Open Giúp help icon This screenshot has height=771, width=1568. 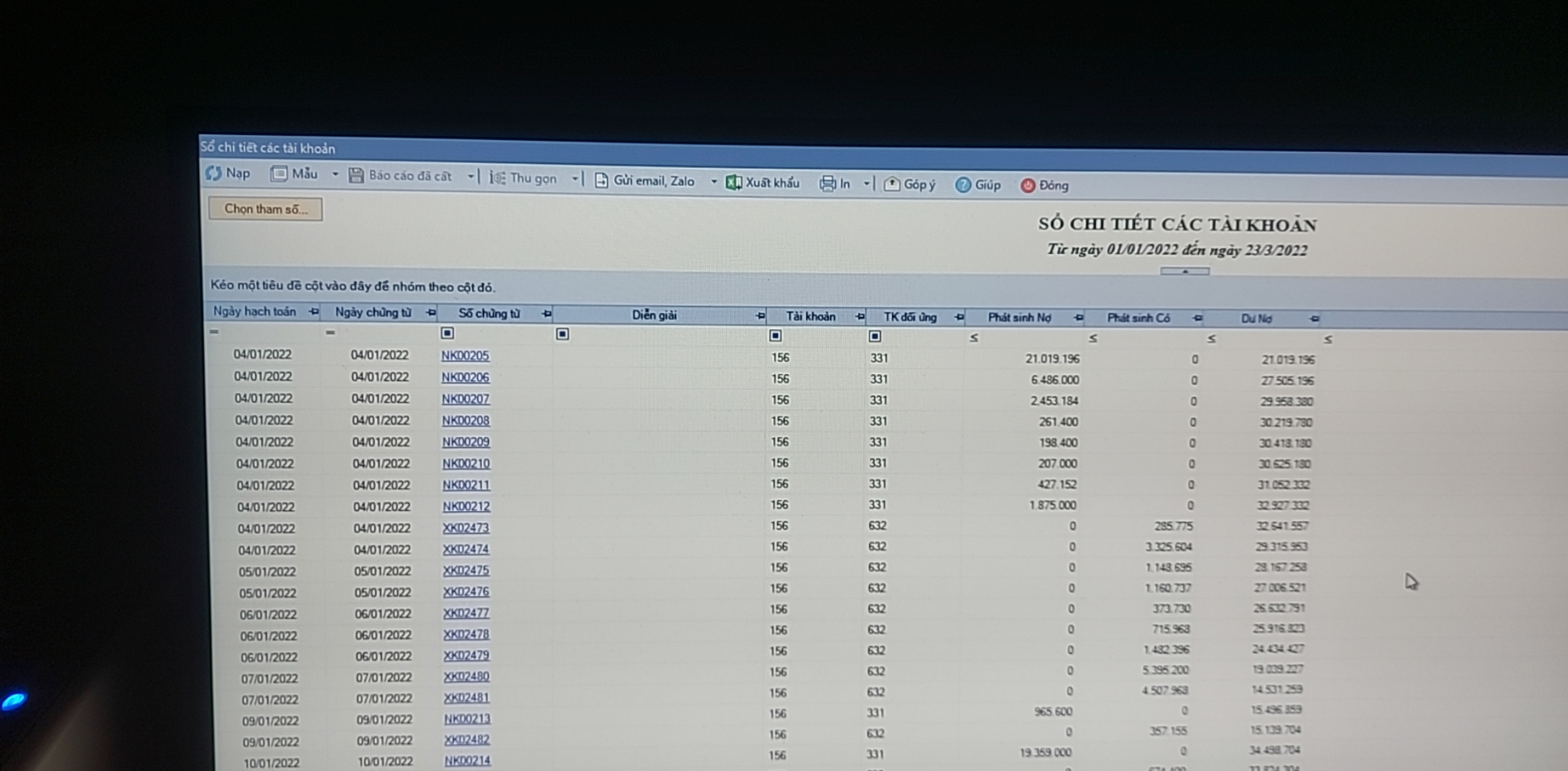[962, 185]
